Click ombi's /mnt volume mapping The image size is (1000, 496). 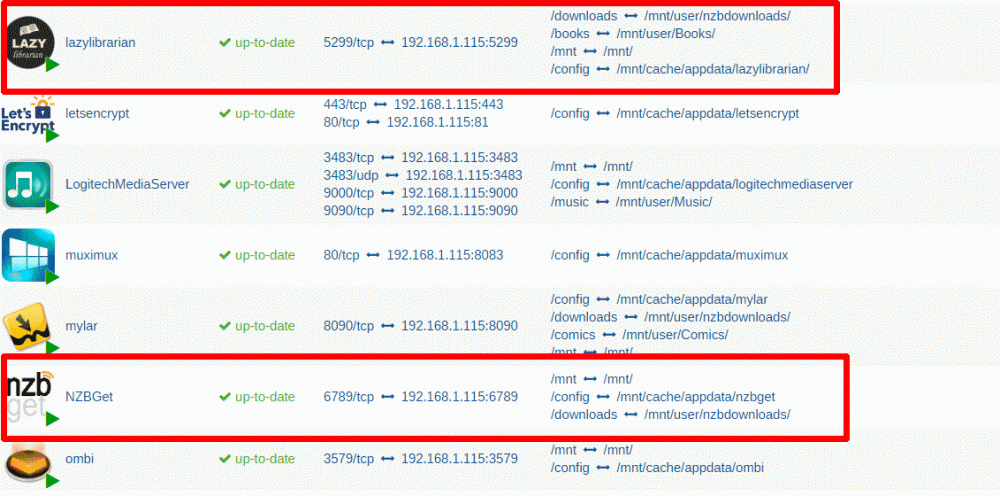pos(591,449)
